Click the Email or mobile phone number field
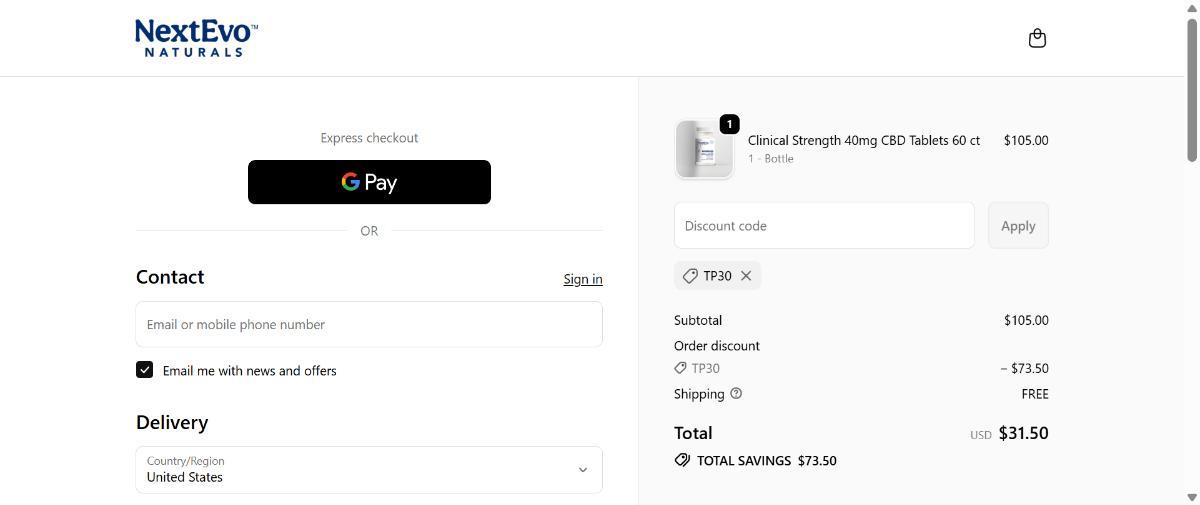 [369, 324]
